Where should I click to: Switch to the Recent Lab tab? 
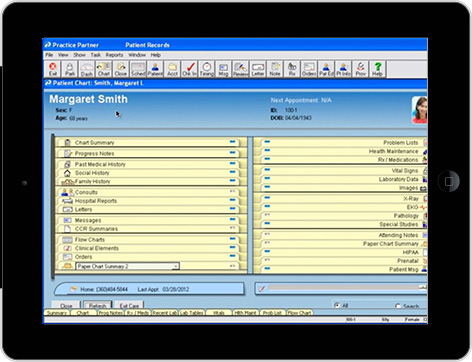pyautogui.click(x=165, y=313)
